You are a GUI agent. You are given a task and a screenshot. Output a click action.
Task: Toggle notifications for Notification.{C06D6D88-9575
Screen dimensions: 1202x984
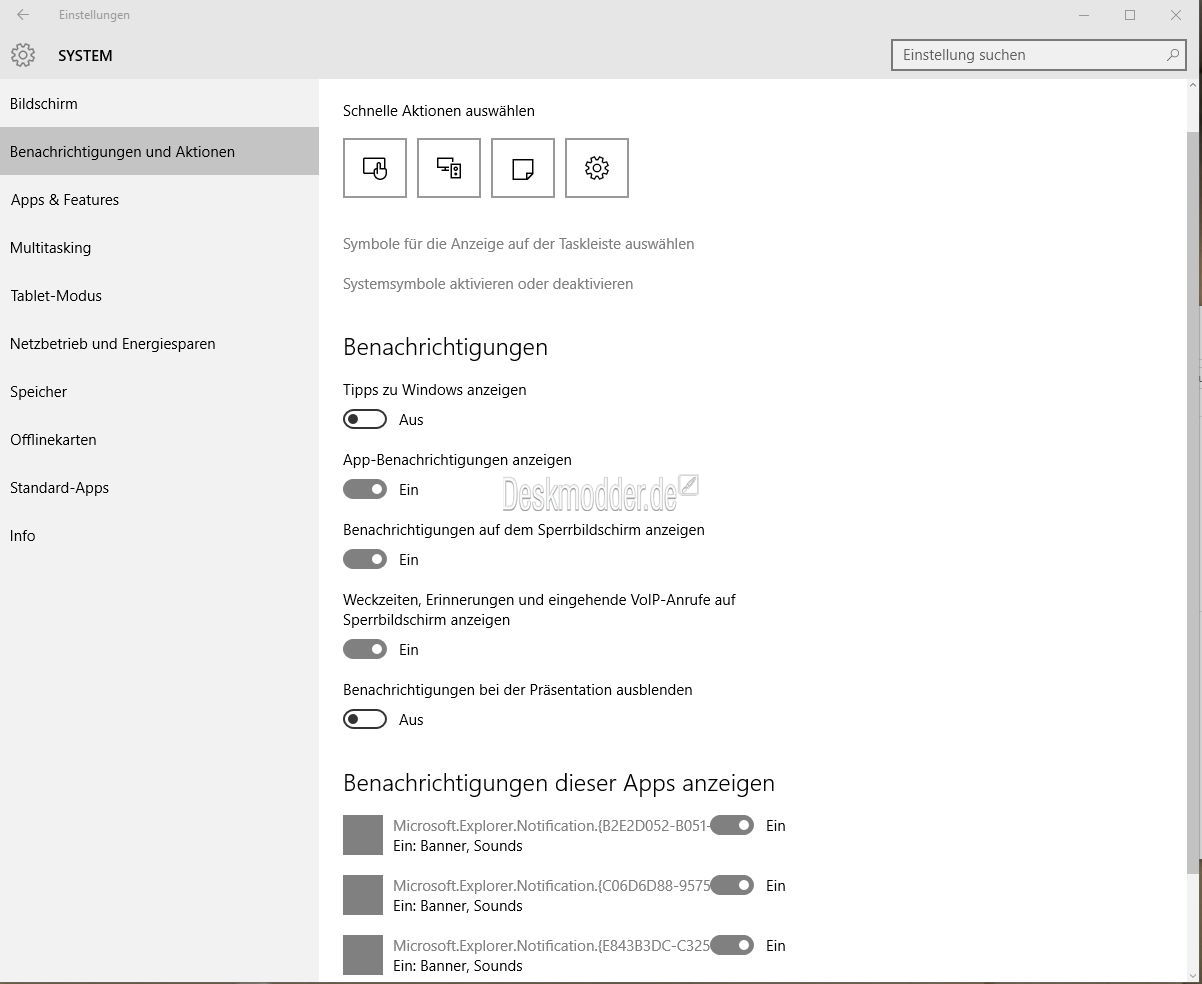click(x=732, y=885)
